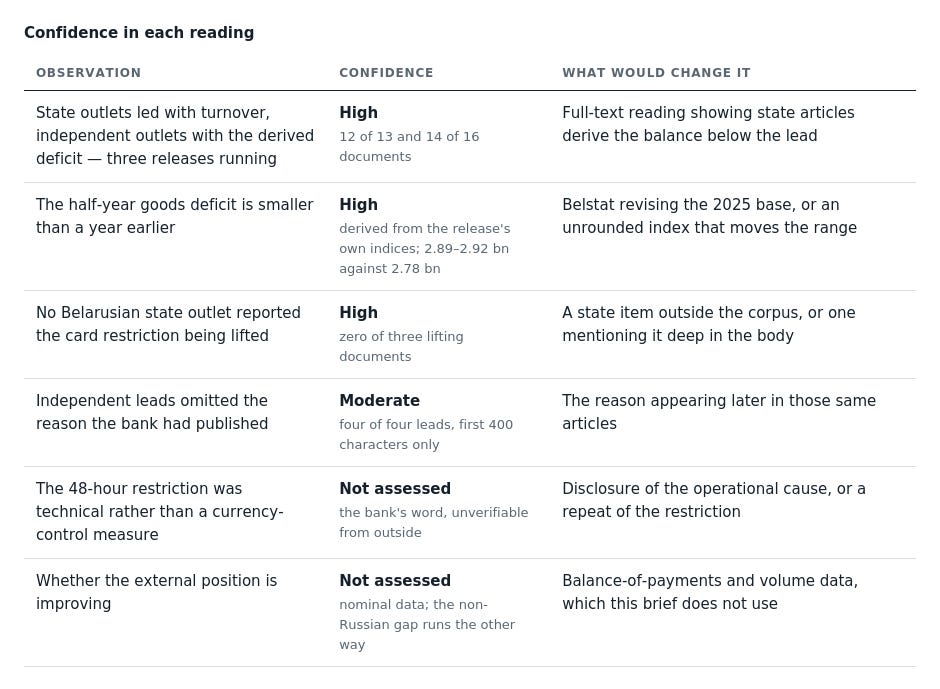Click 'Whether the external position is improving' row
Viewport: 940px width, 689px height.
(x=469, y=612)
